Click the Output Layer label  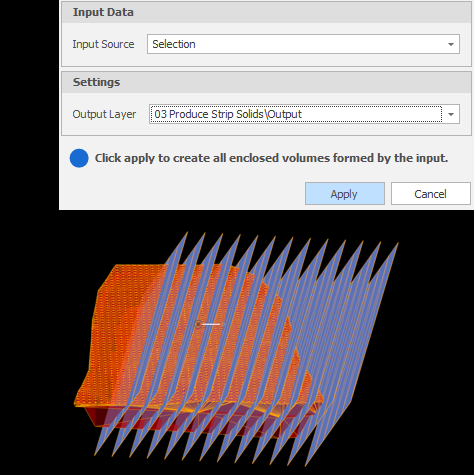104,114
